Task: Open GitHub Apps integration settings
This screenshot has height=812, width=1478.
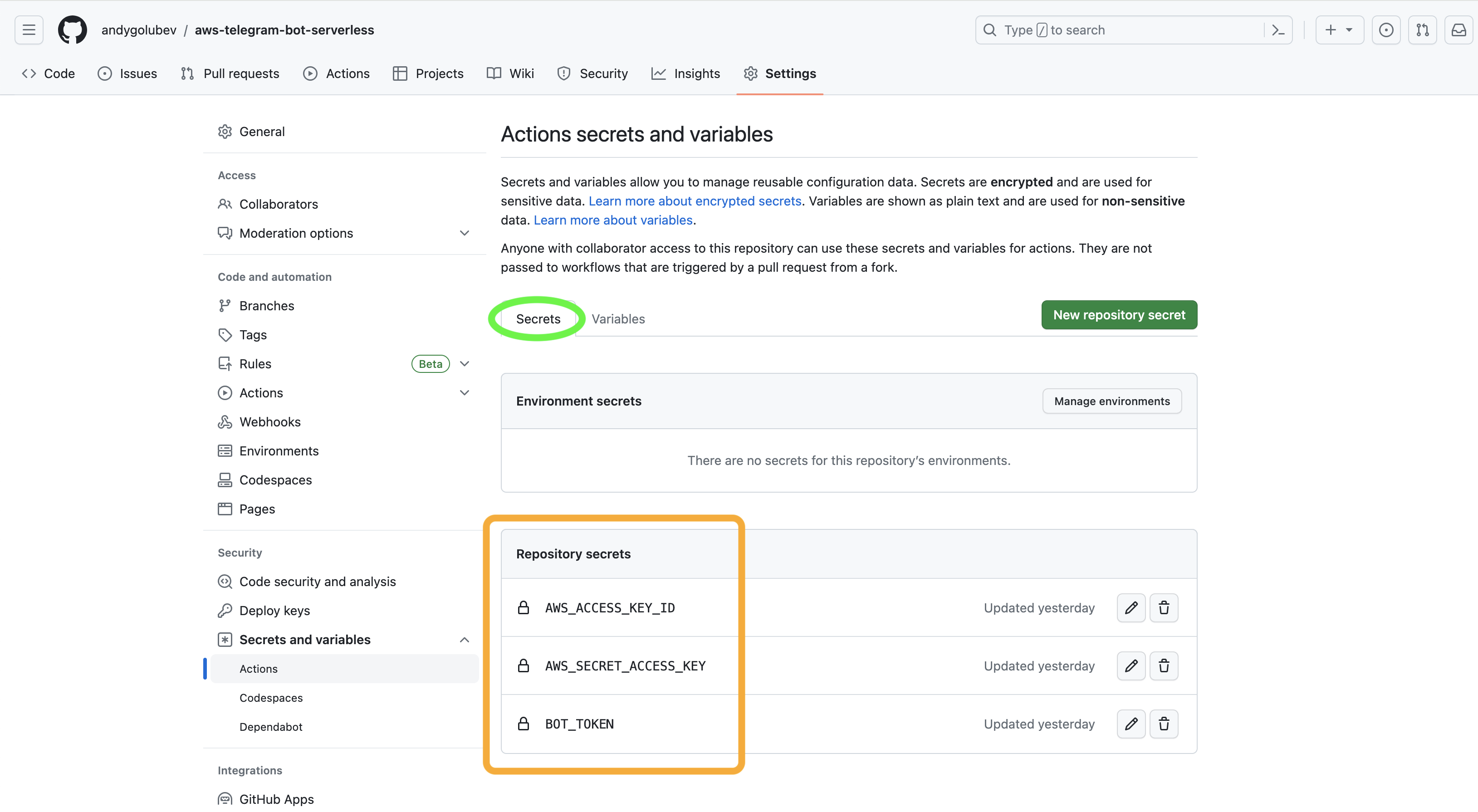Action: [x=276, y=799]
